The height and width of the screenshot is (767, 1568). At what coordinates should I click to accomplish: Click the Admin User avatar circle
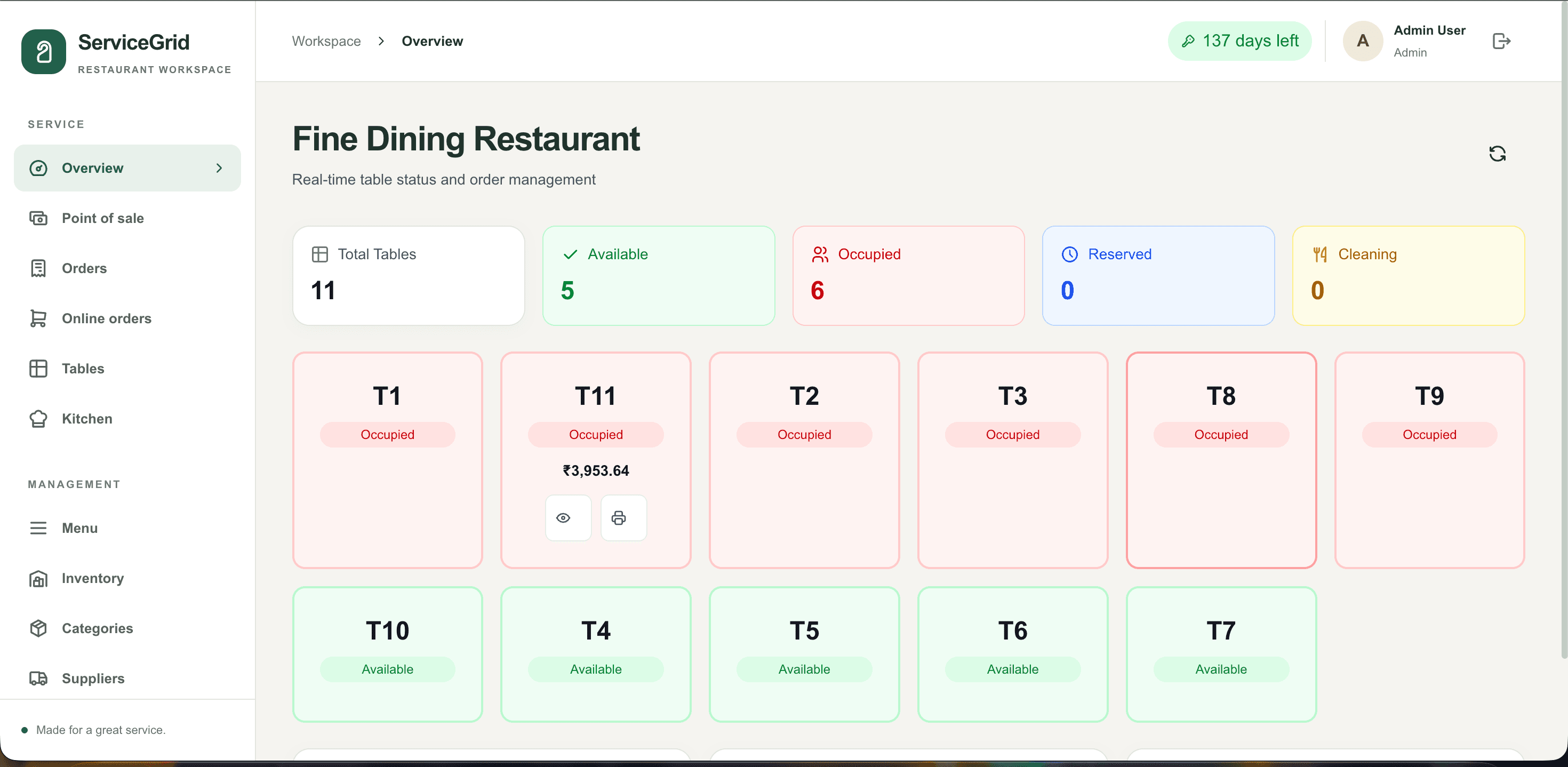click(1362, 41)
